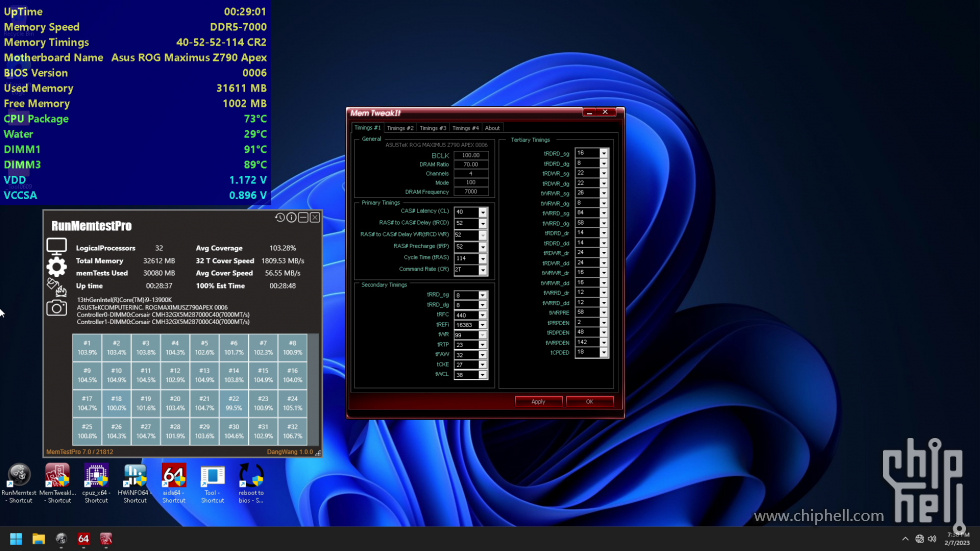
Task: Open the RunMemtestPro history clock icon
Action: pos(279,217)
